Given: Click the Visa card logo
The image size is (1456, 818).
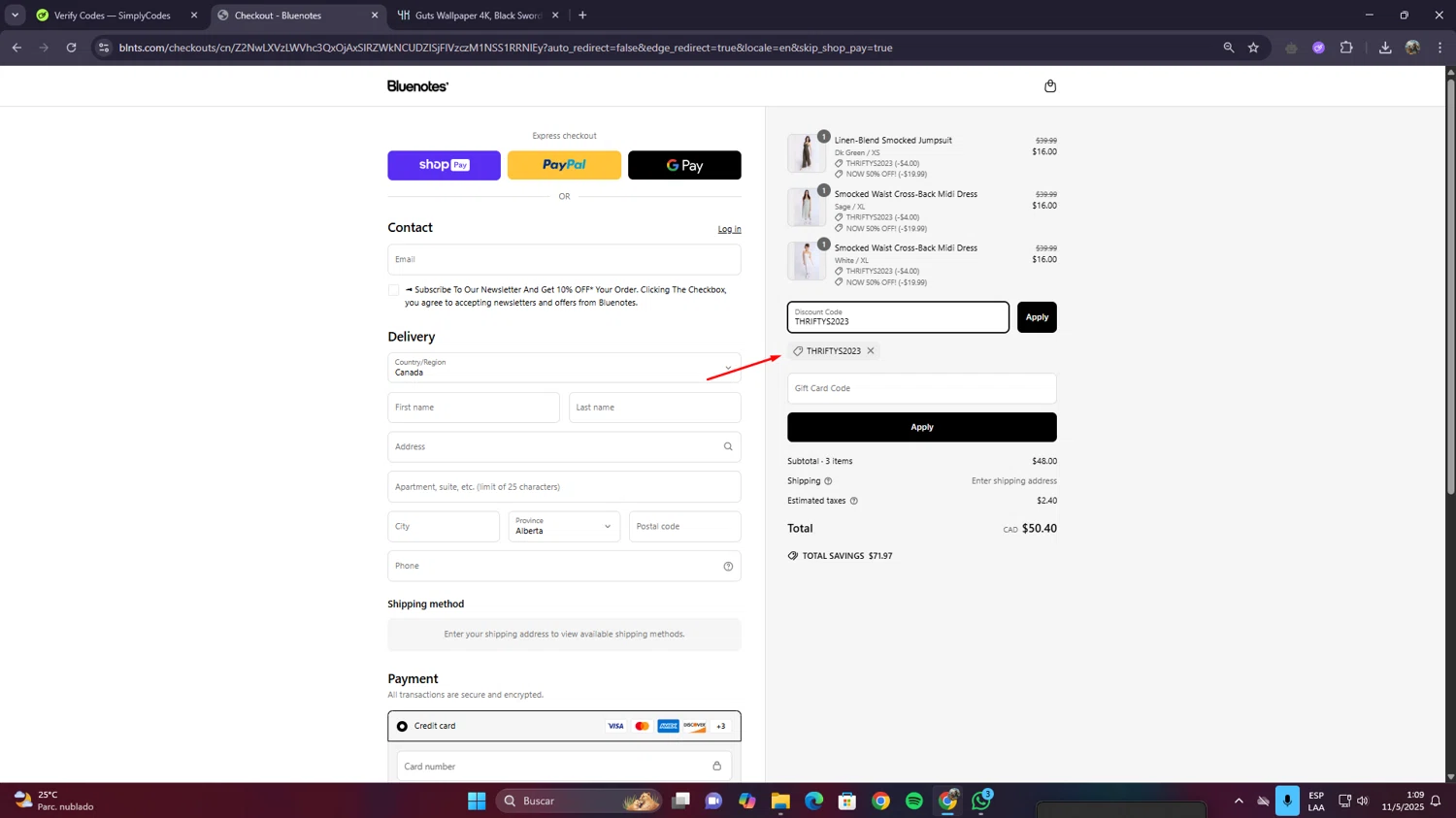Looking at the screenshot, I should tap(615, 726).
